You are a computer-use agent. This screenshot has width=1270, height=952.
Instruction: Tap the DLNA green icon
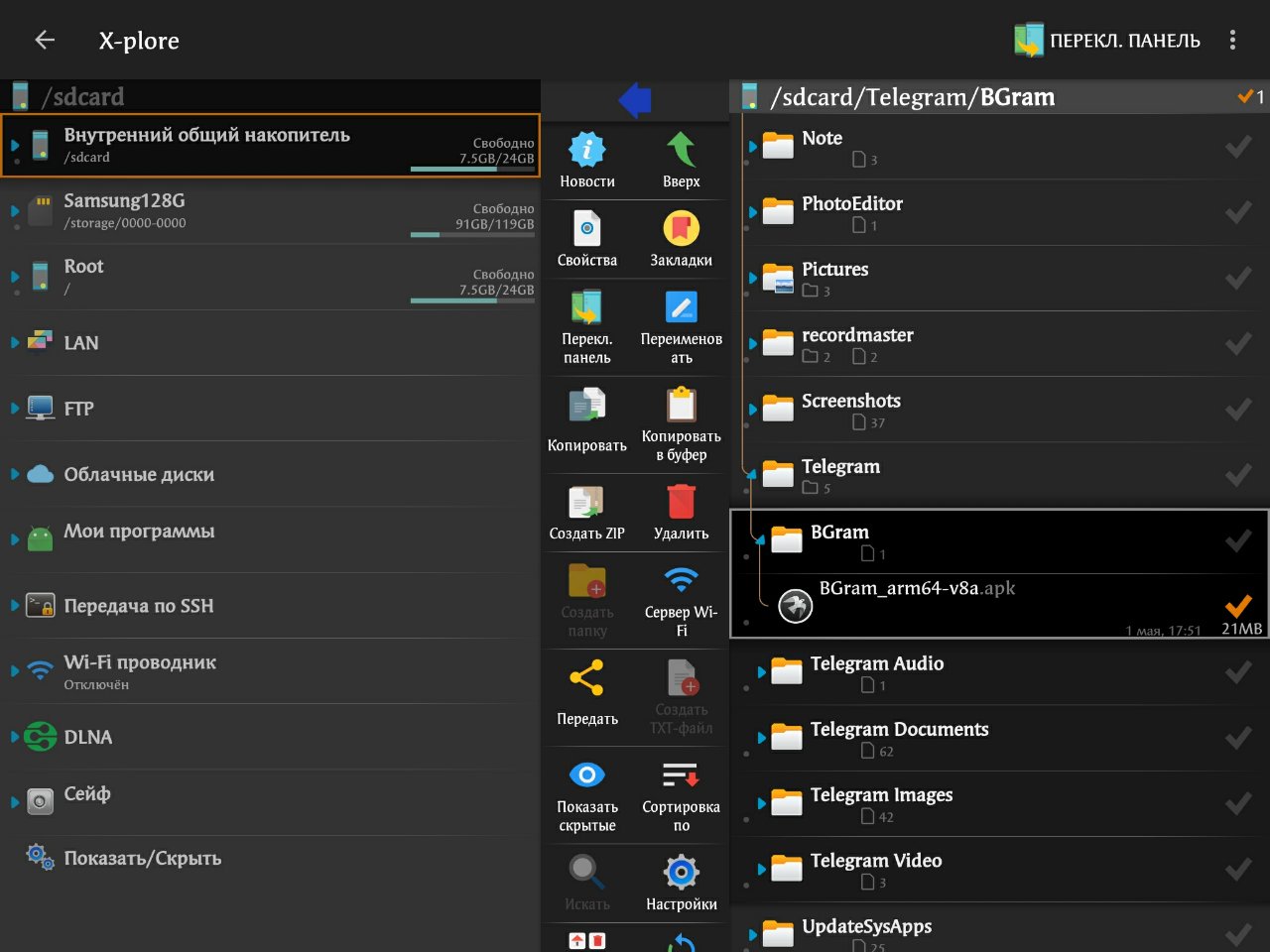point(40,737)
